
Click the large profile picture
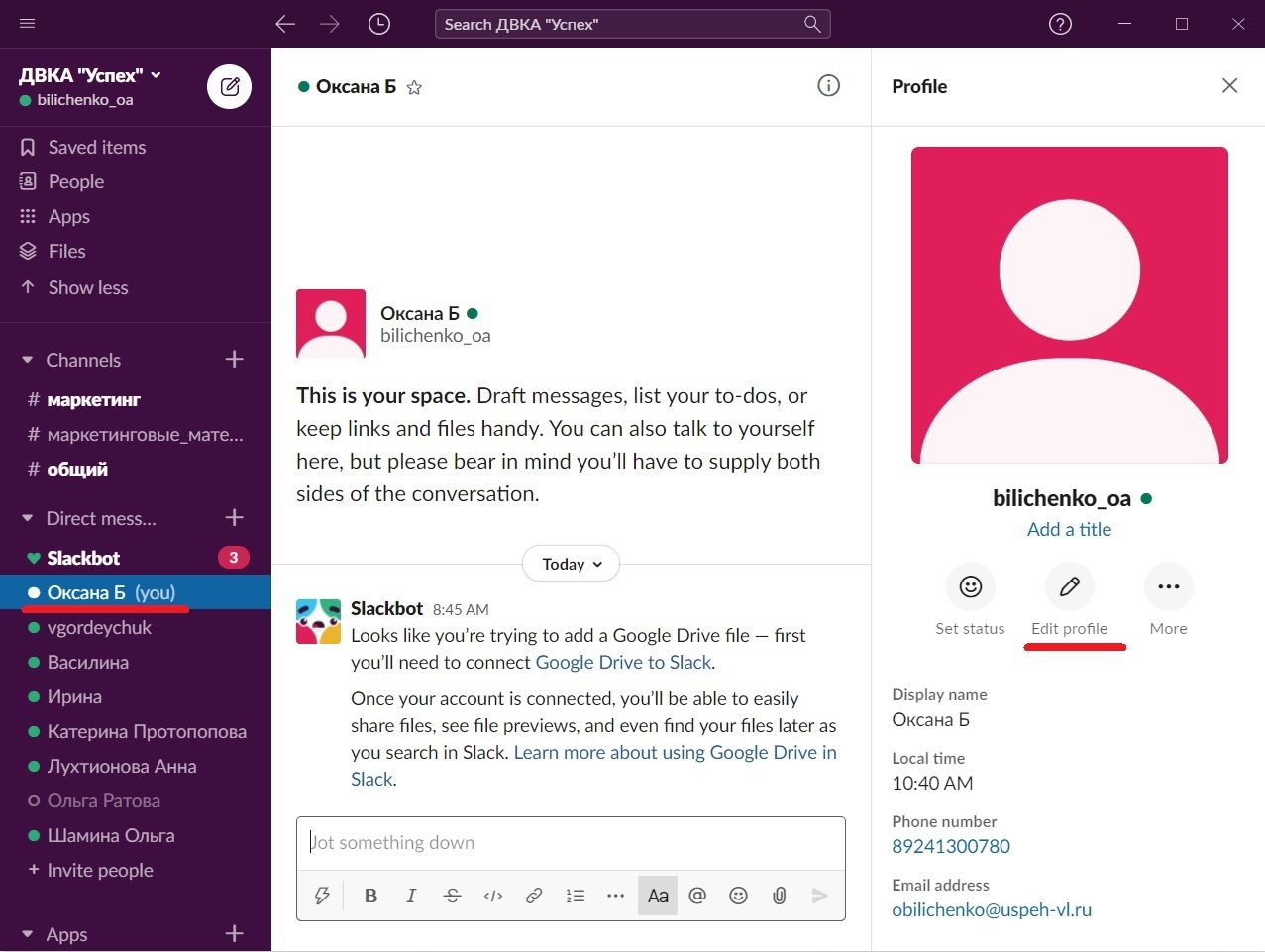[x=1070, y=305]
